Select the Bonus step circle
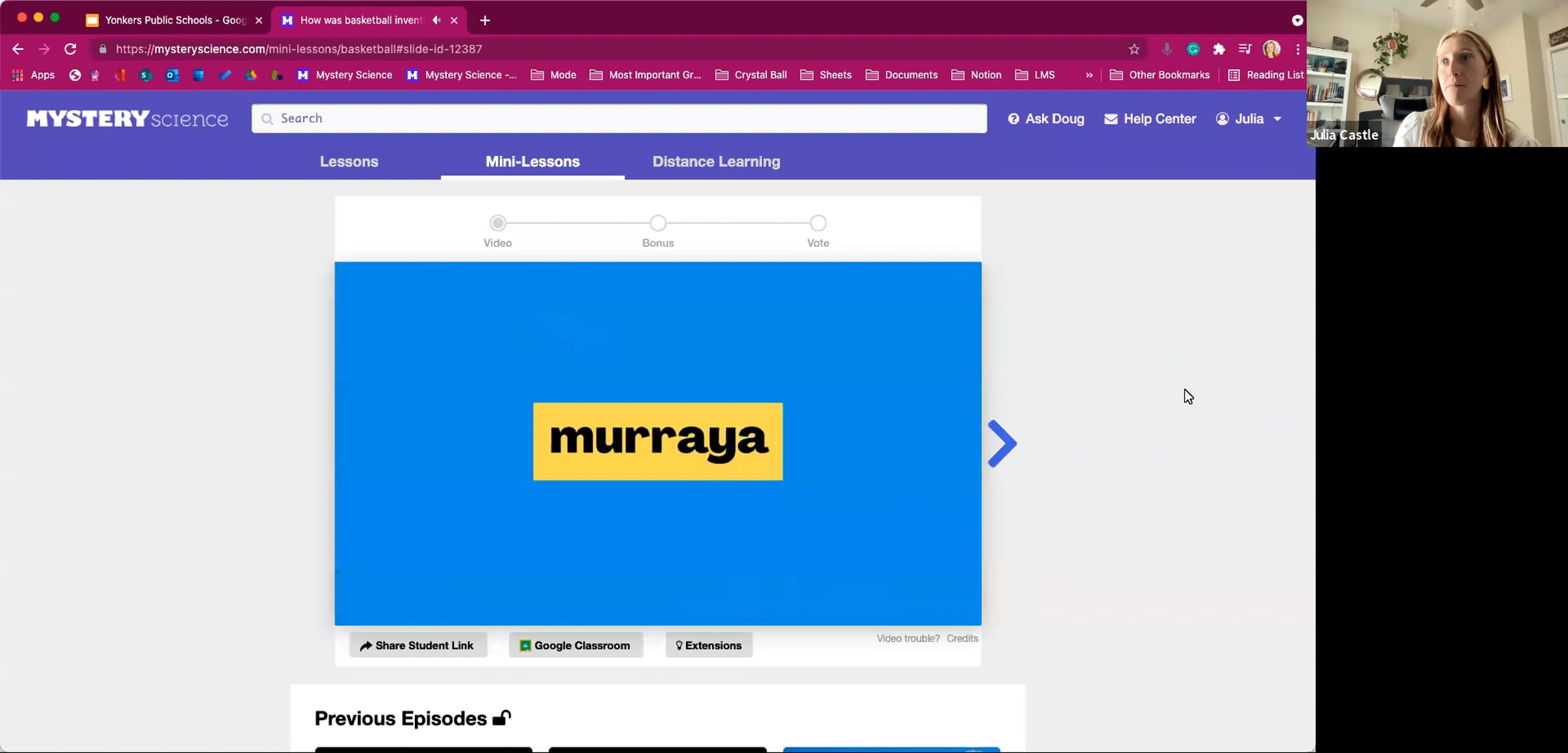1568x753 pixels. tap(658, 223)
